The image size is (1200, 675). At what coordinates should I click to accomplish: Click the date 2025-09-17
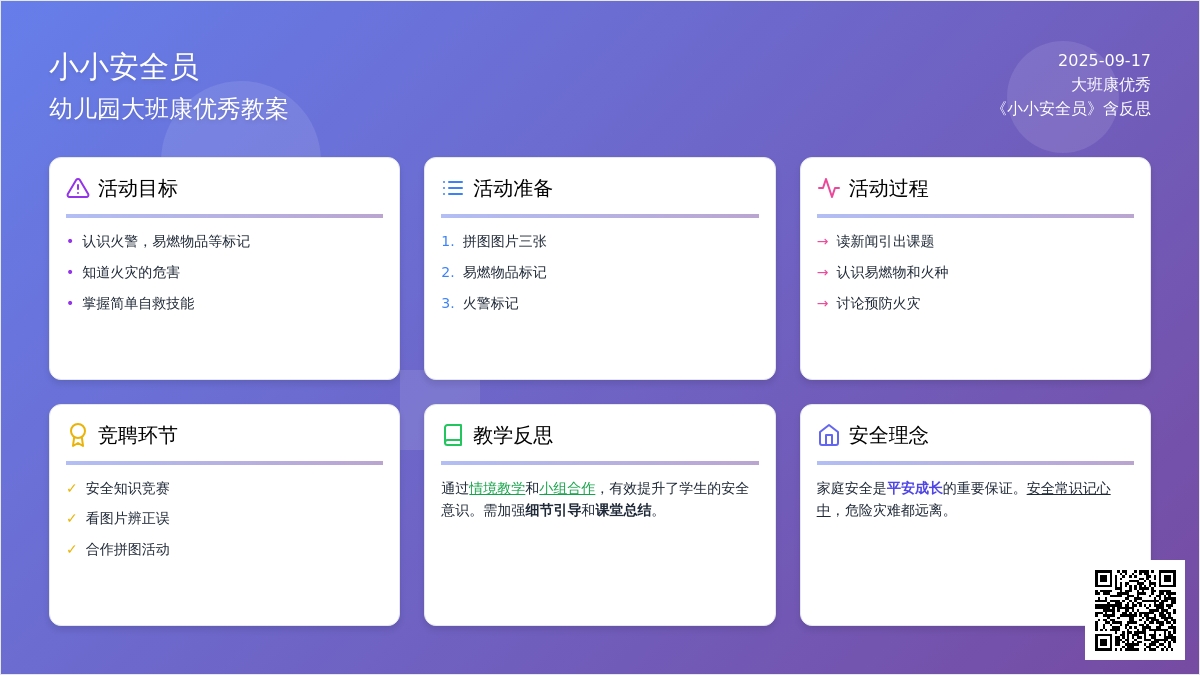pyautogui.click(x=1104, y=60)
